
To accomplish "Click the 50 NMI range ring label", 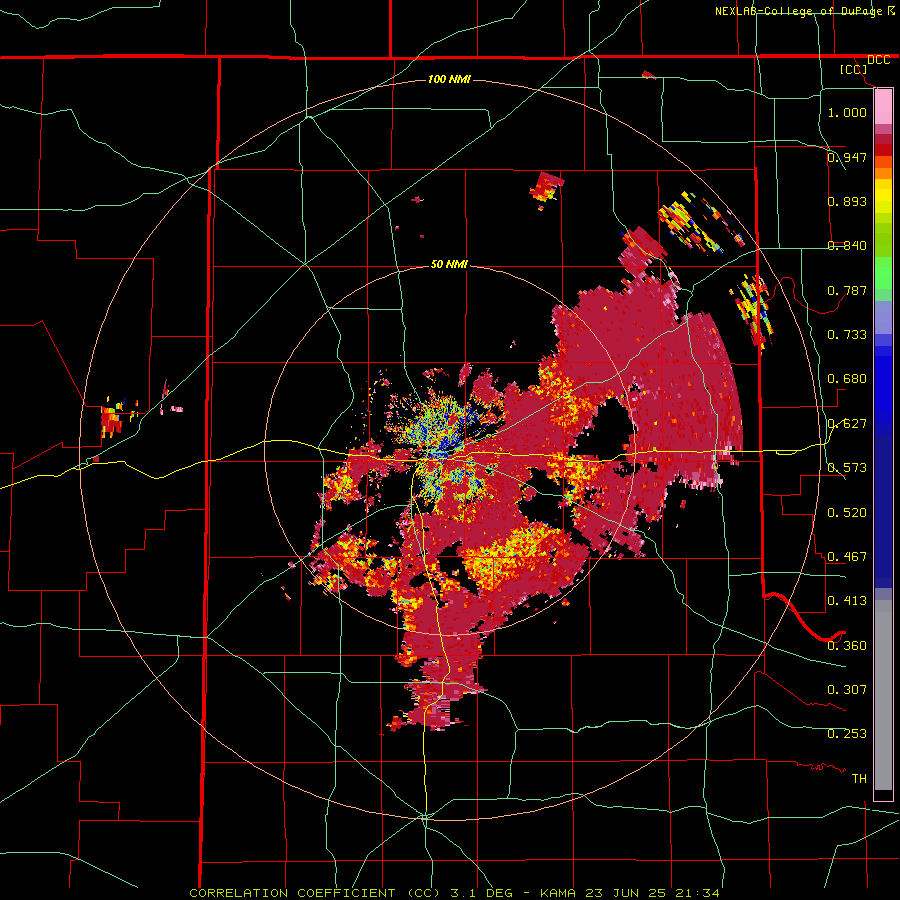I will coord(449,264).
